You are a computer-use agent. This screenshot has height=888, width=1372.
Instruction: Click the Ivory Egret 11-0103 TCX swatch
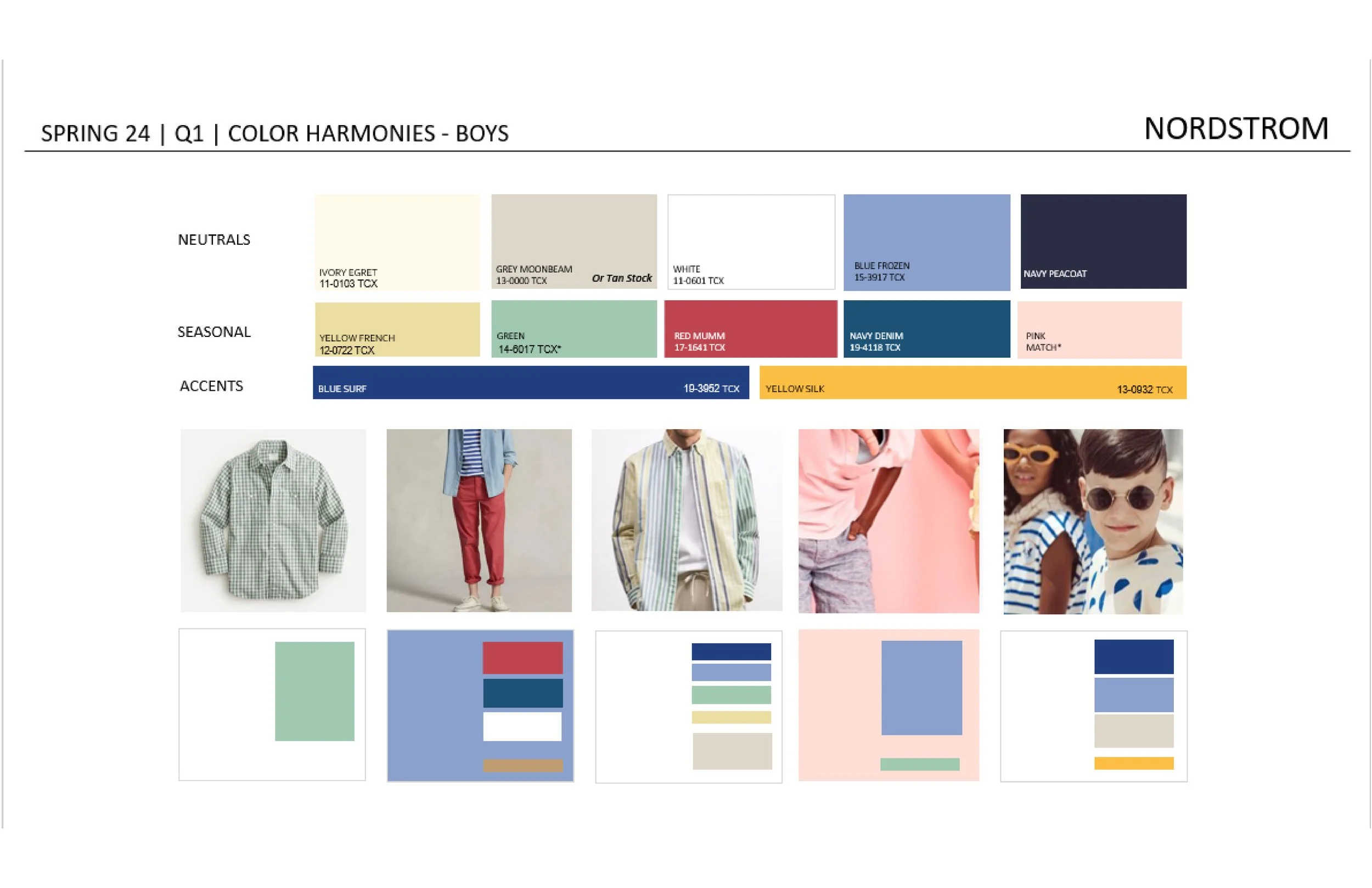pos(397,242)
